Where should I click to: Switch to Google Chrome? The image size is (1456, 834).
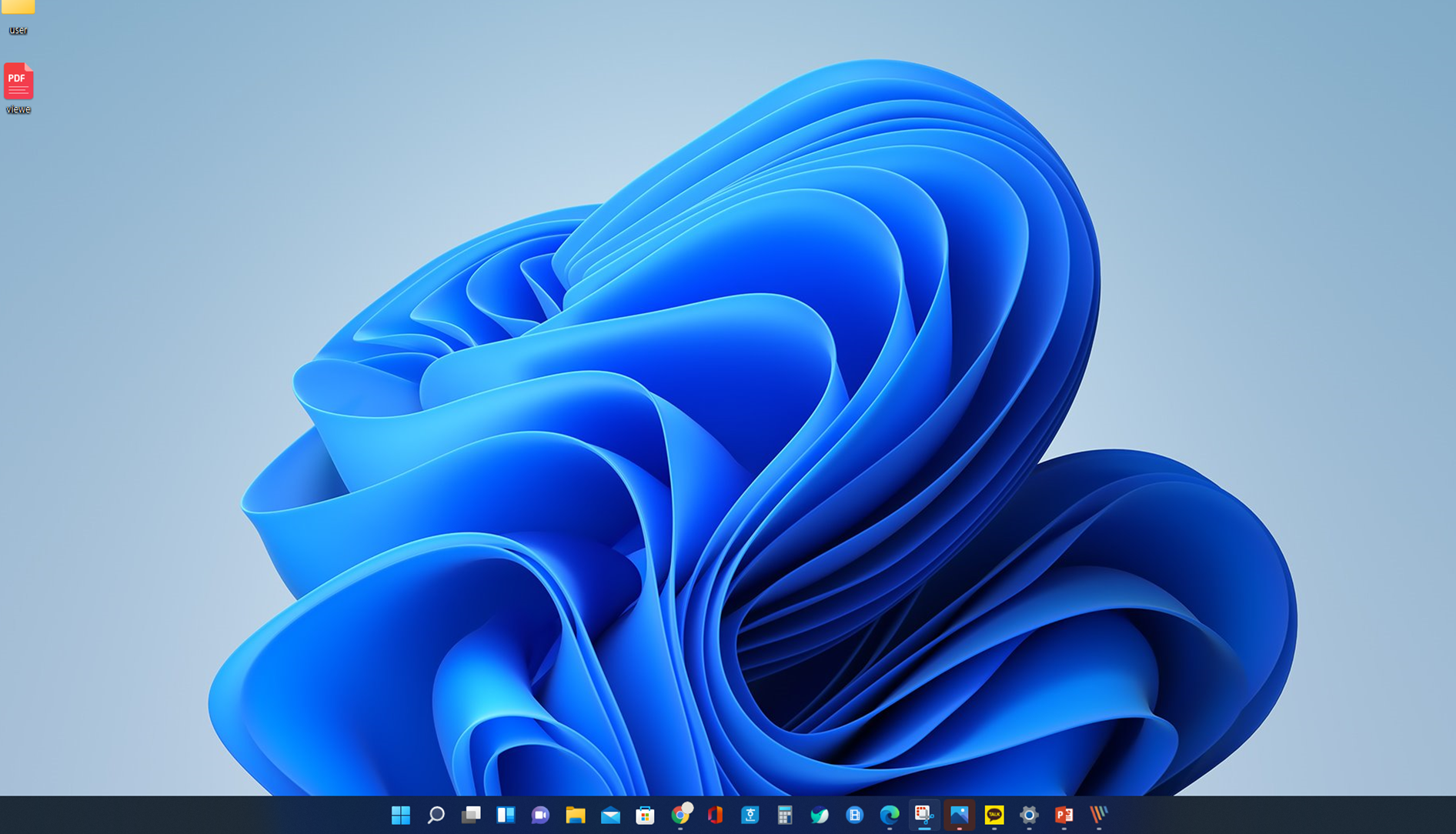pyautogui.click(x=680, y=815)
